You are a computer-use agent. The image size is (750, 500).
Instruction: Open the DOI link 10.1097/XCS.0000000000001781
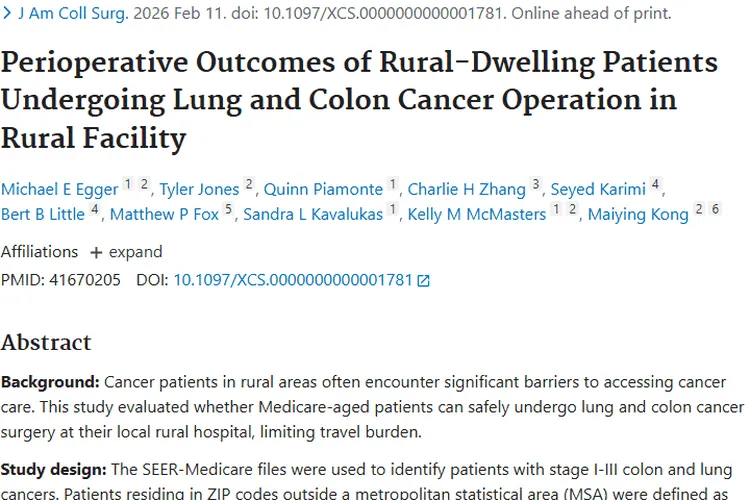pos(292,280)
